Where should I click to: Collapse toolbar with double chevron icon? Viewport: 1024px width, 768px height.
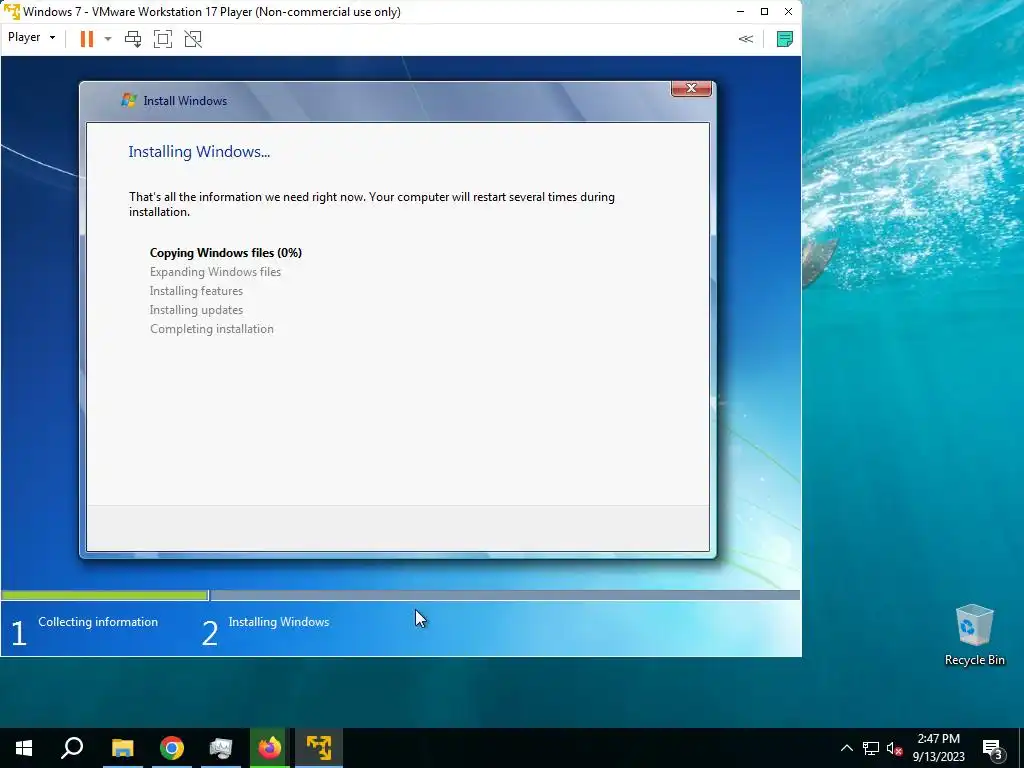(x=745, y=39)
